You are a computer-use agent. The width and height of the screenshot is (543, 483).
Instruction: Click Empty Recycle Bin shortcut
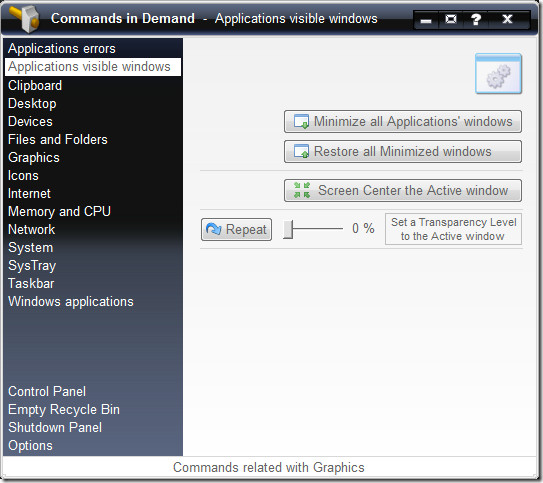pos(64,410)
